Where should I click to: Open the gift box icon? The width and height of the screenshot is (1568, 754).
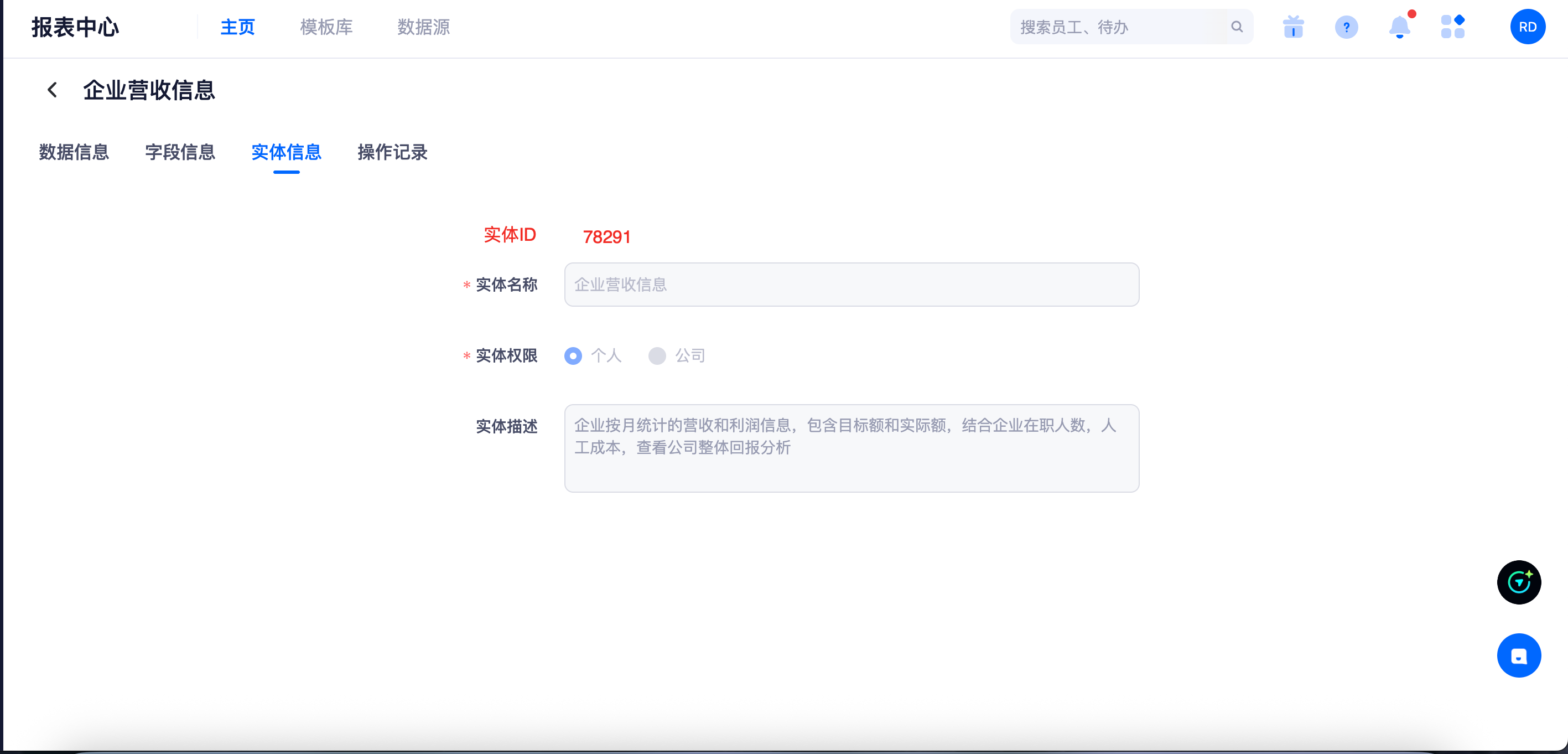pos(1293,27)
